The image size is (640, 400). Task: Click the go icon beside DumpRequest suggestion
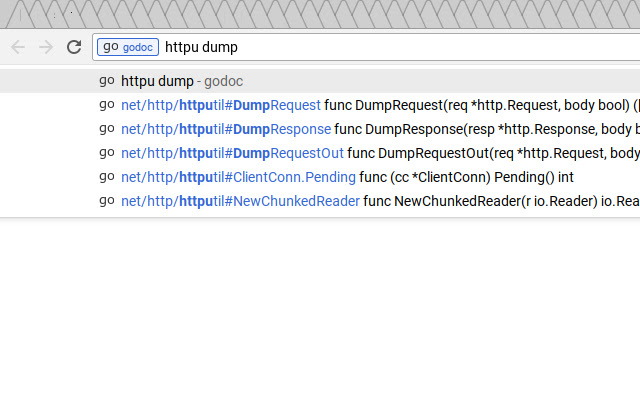point(107,105)
